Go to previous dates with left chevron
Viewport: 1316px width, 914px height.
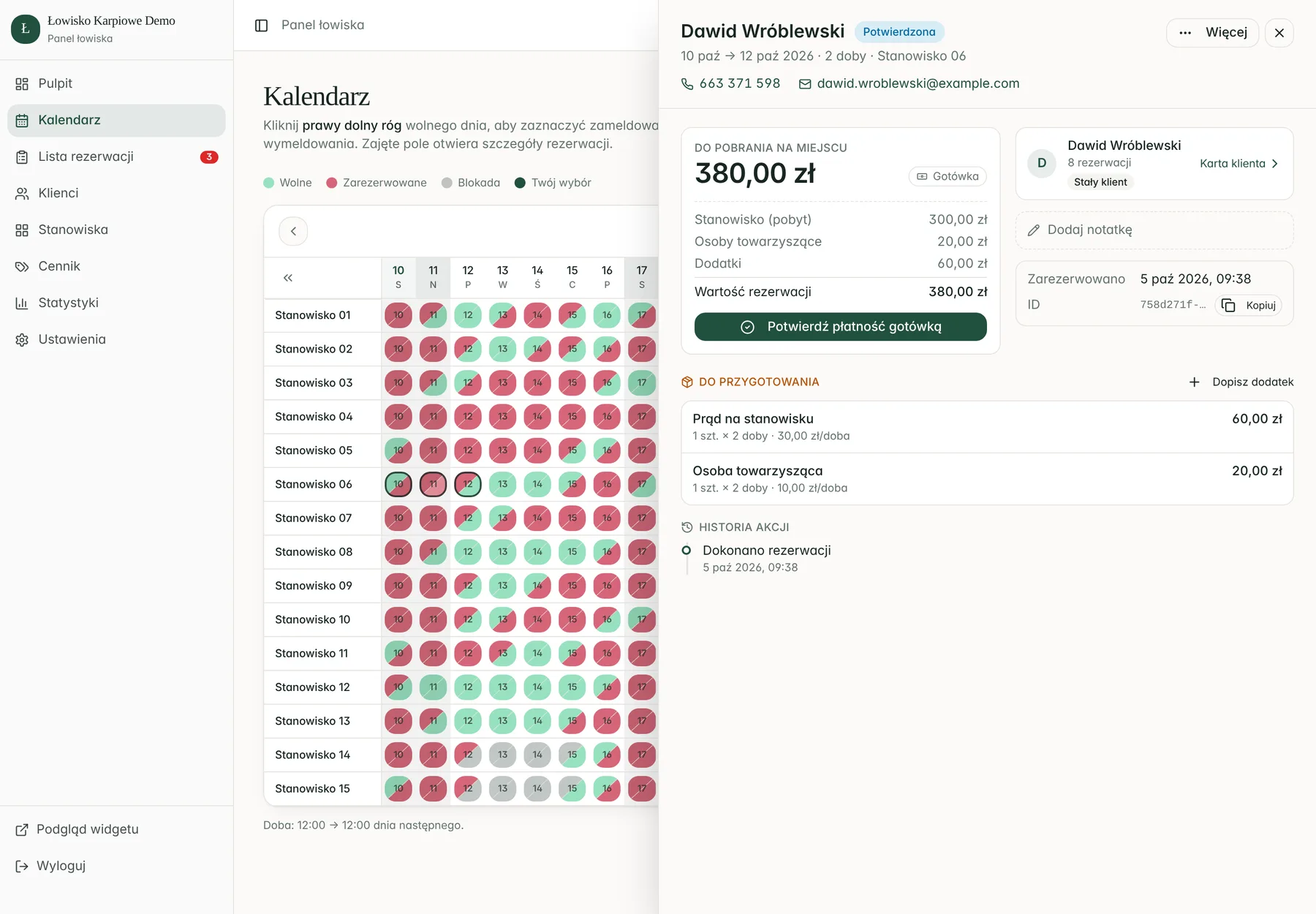tap(293, 231)
